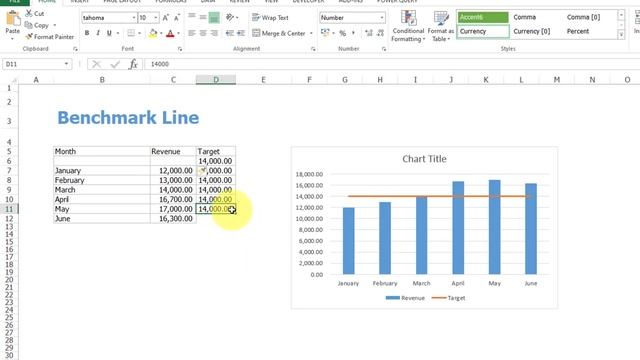This screenshot has height=360, width=640.
Task: Apply the Borders icon
Action: click(x=131, y=33)
